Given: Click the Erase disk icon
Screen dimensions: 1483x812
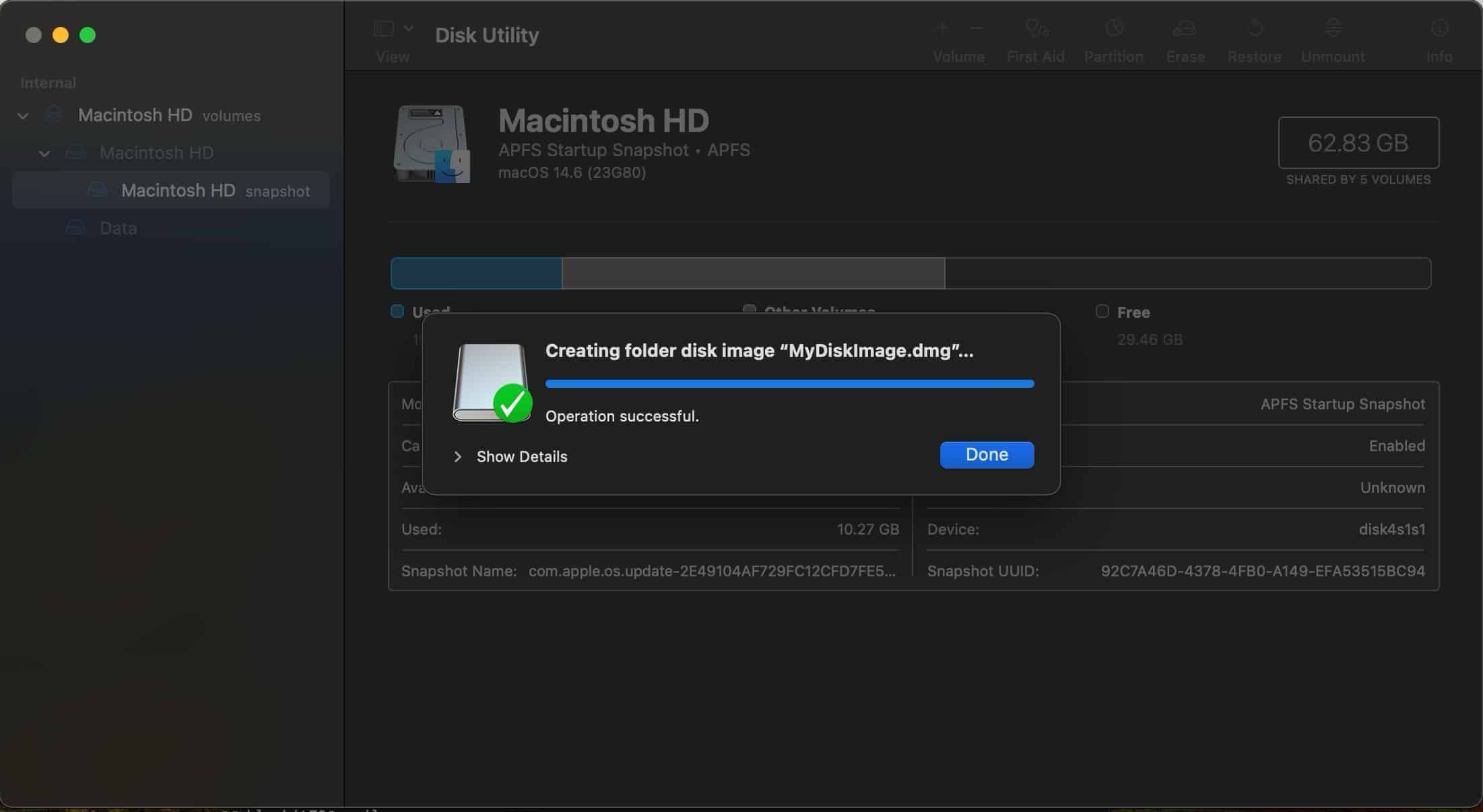Looking at the screenshot, I should pyautogui.click(x=1185, y=28).
